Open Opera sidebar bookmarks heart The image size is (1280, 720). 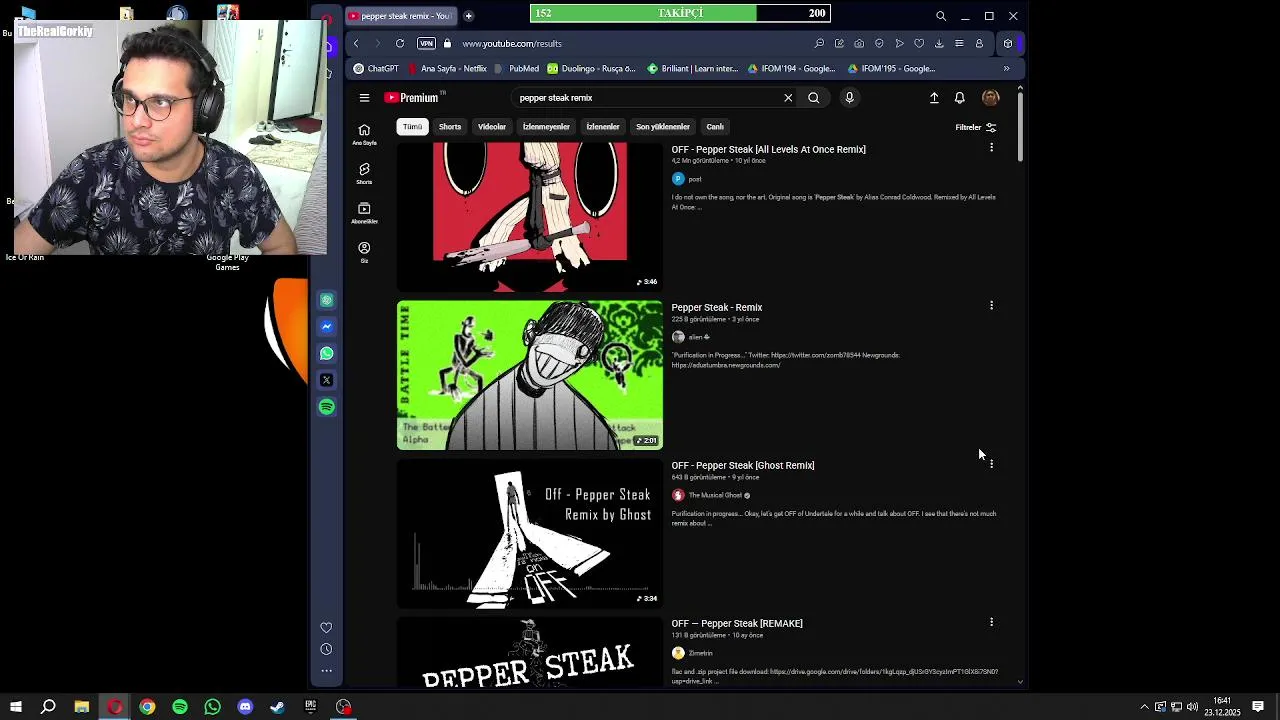tap(326, 628)
